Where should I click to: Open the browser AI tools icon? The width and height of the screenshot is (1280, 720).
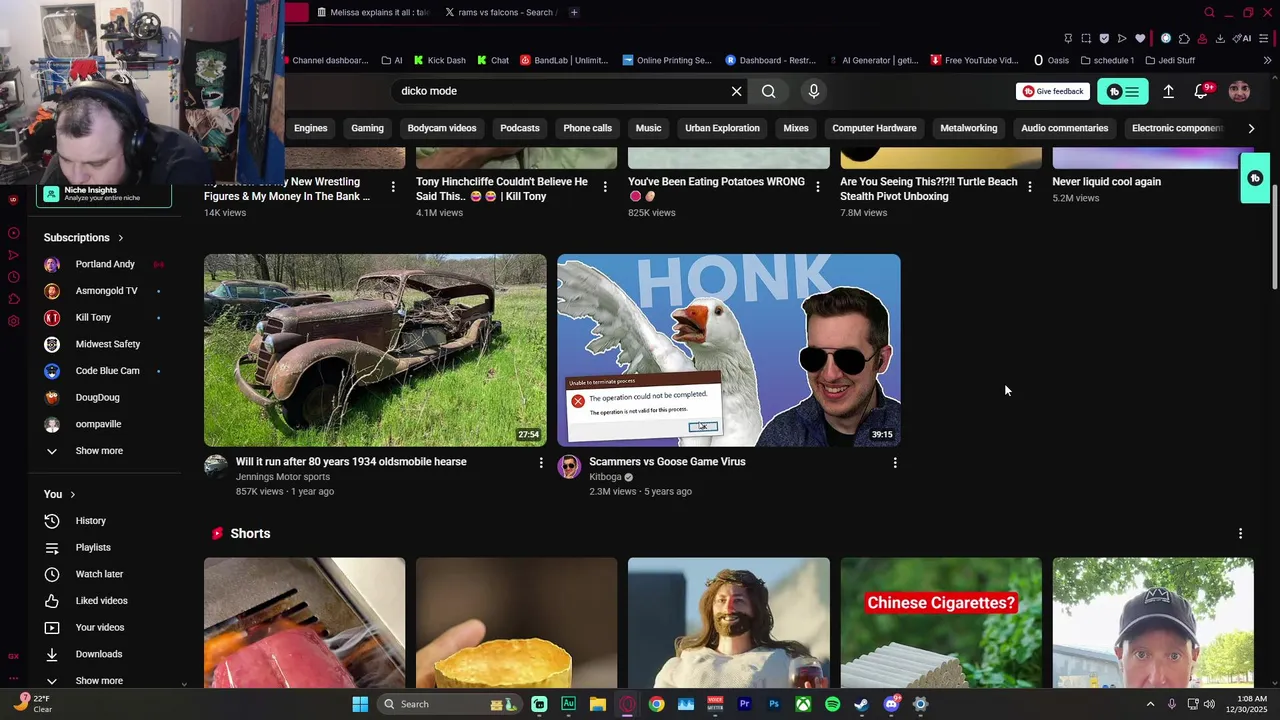[x=1242, y=39]
